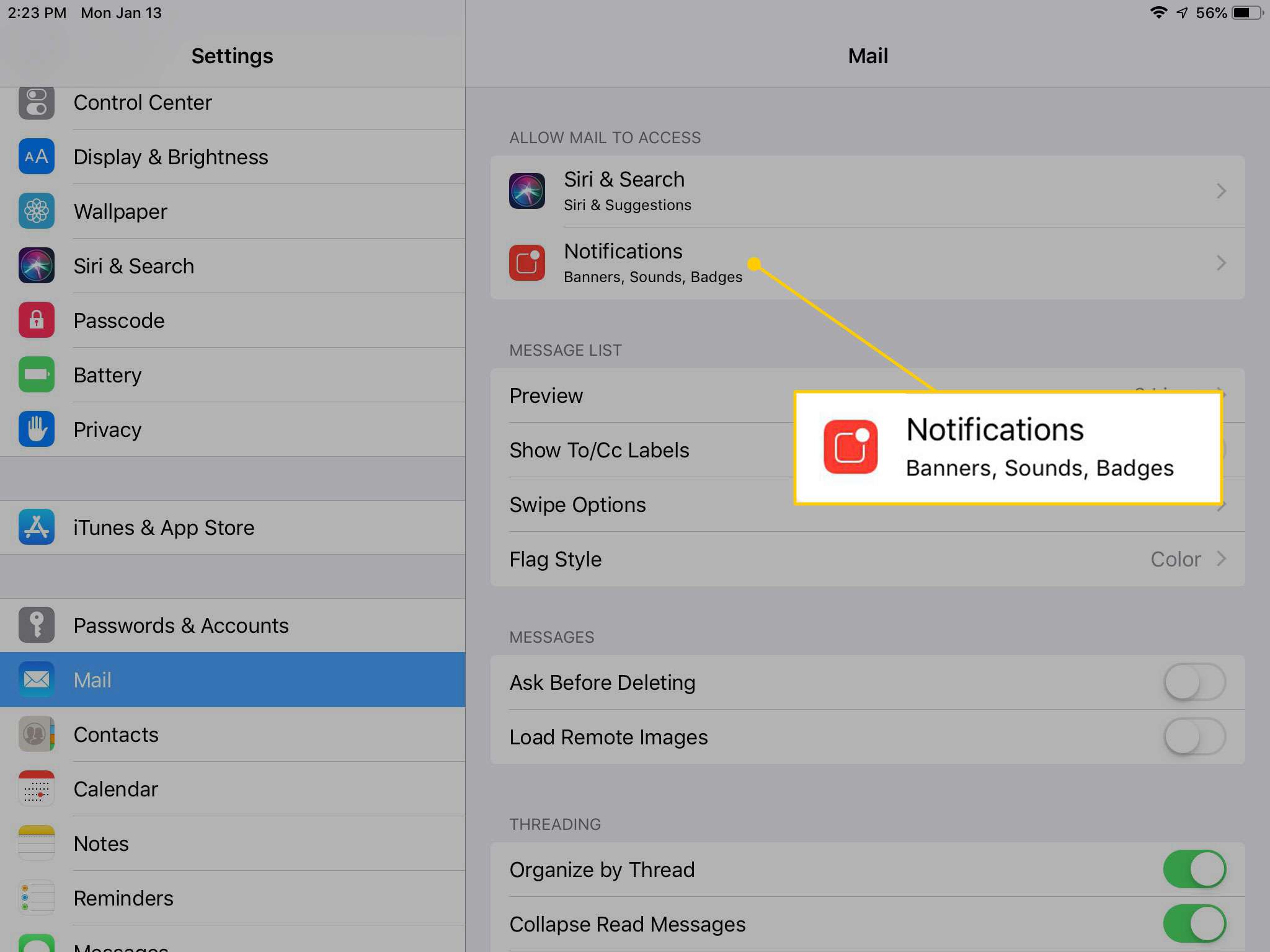Tap the Passwords & Accounts key icon
This screenshot has height=952, width=1270.
point(36,625)
